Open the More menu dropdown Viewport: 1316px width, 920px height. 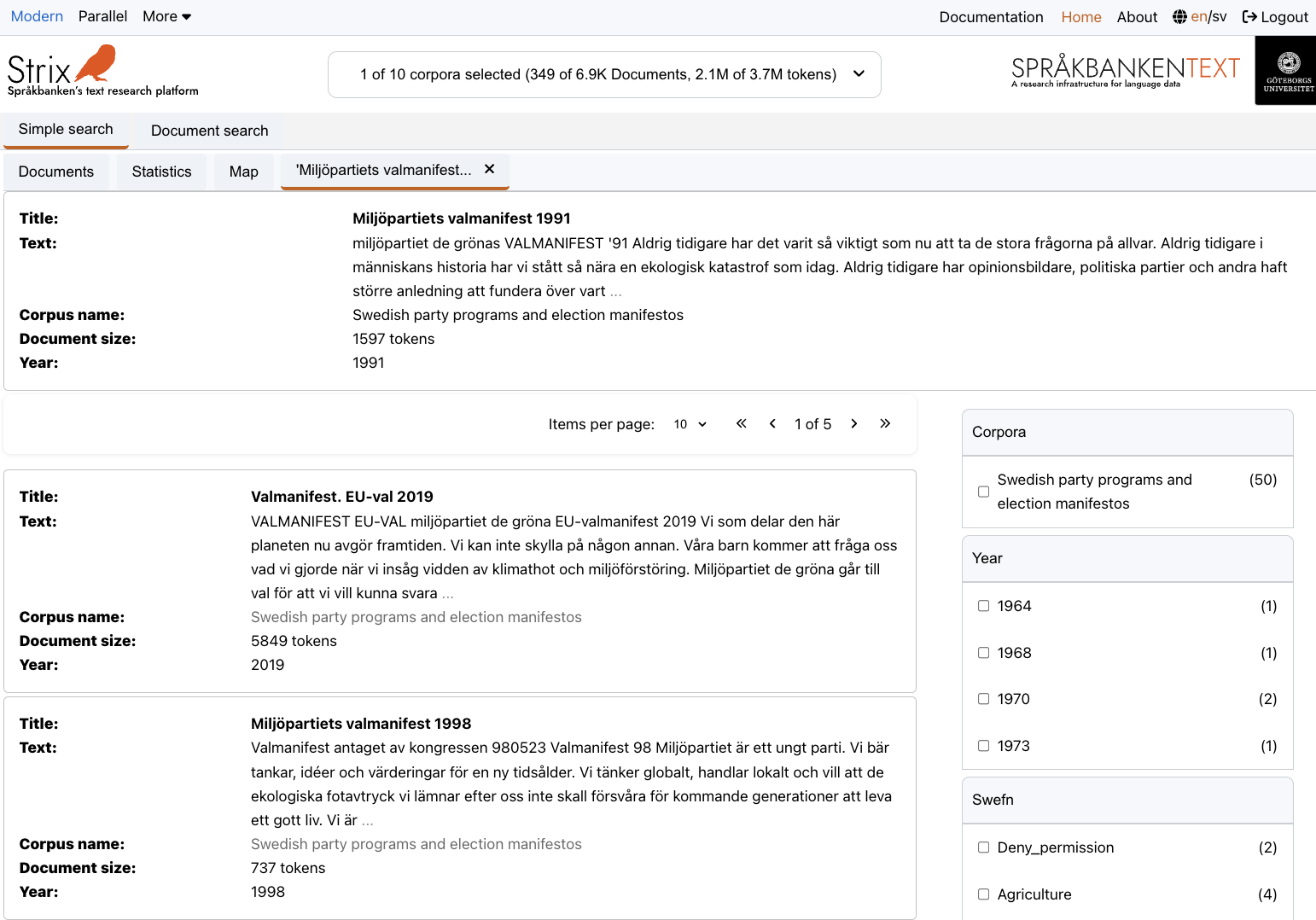click(x=167, y=17)
